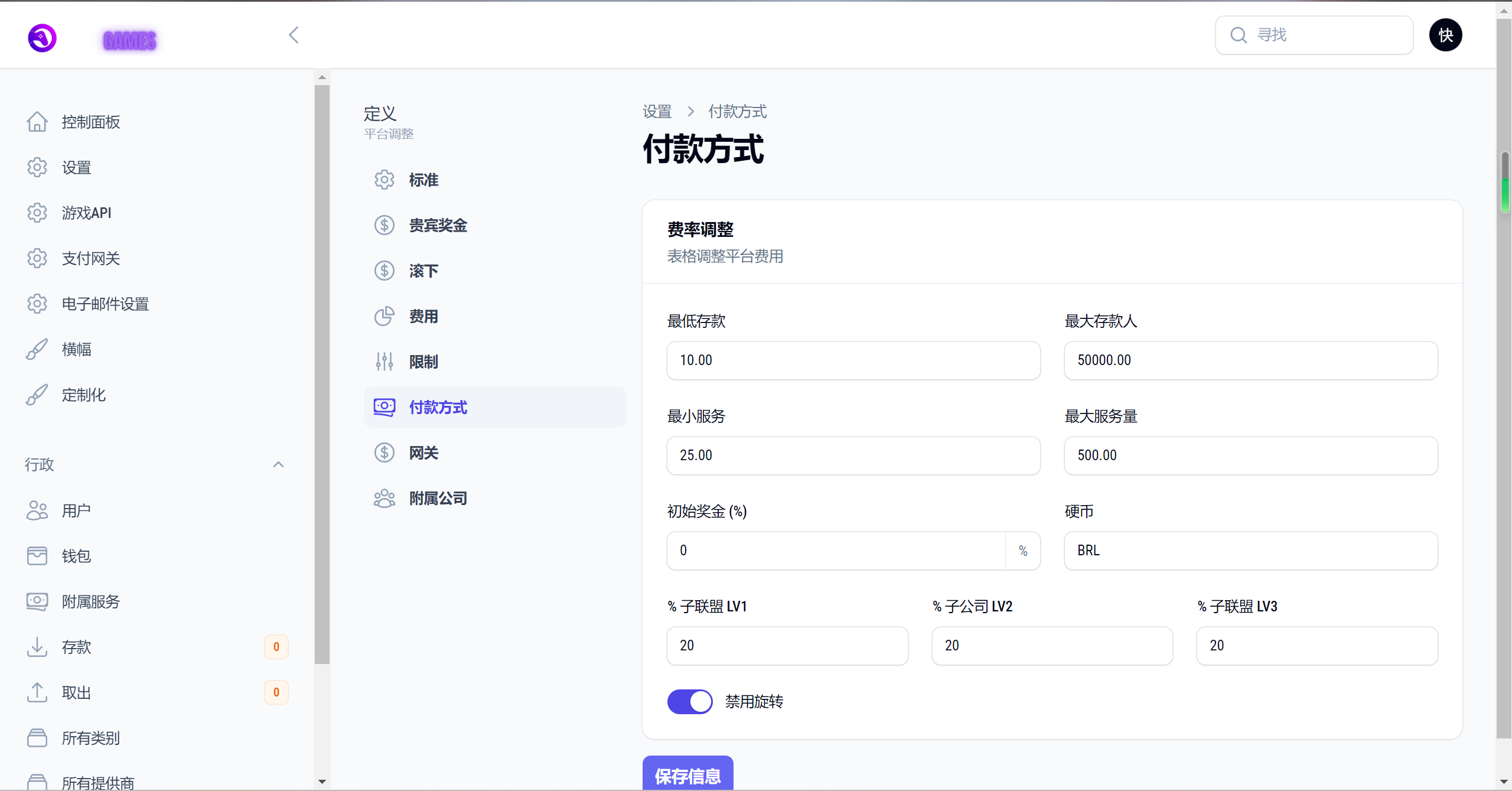Open the 快 user avatar menu

coord(1445,35)
